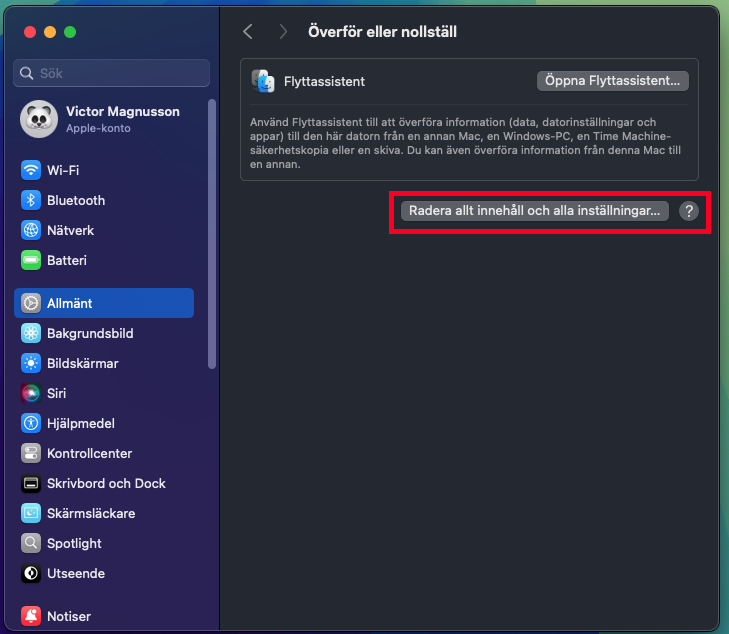Go forward with the right chevron

[x=283, y=32]
